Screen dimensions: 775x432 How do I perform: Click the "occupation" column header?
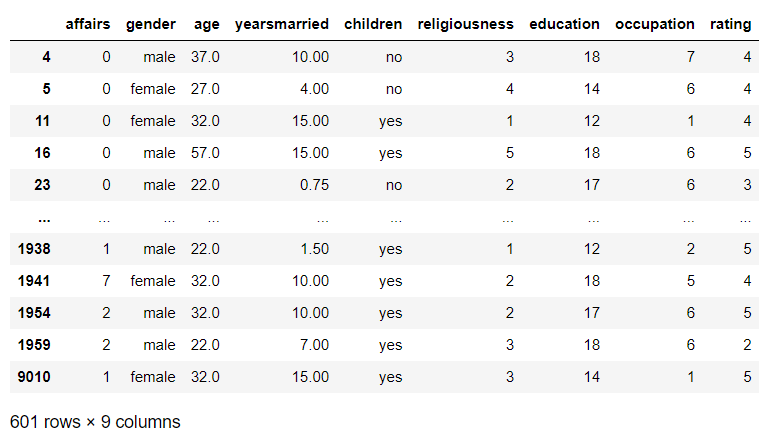coord(655,24)
